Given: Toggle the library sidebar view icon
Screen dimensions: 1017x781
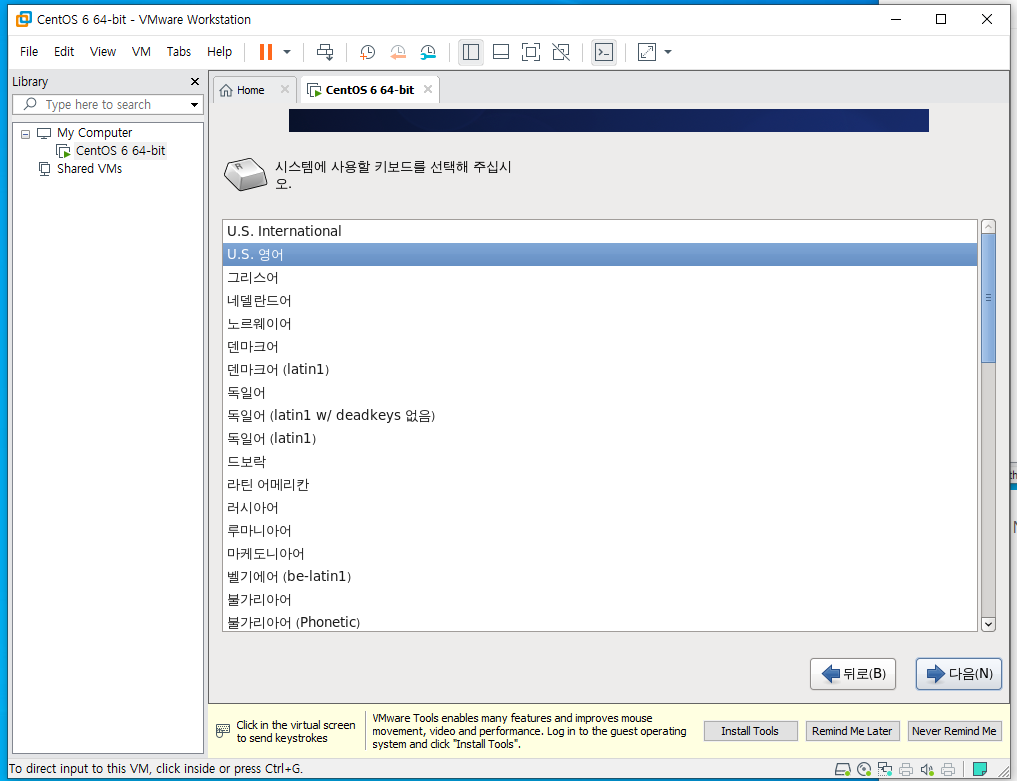Looking at the screenshot, I should pos(471,52).
